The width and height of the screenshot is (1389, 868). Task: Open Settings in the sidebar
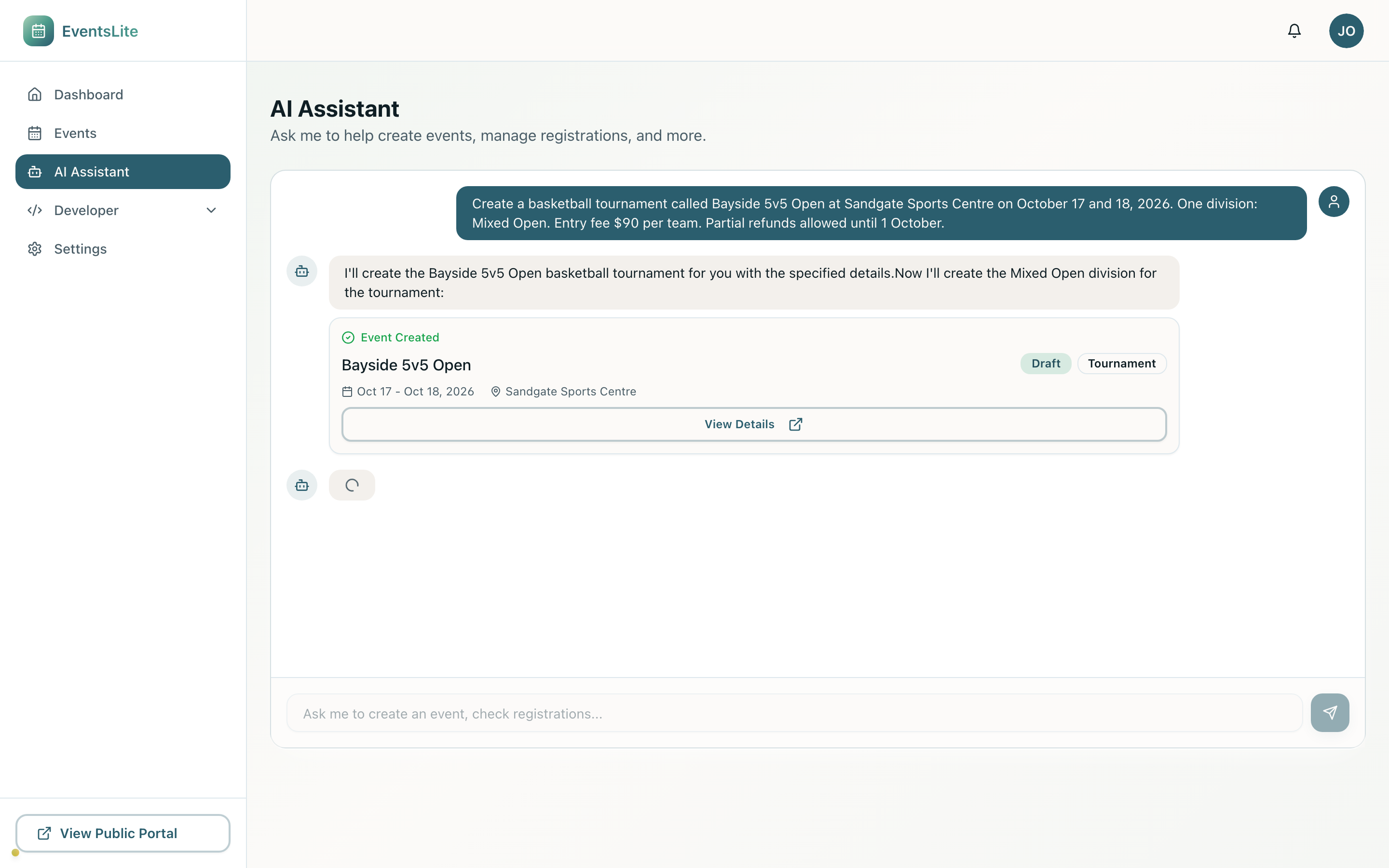123,248
